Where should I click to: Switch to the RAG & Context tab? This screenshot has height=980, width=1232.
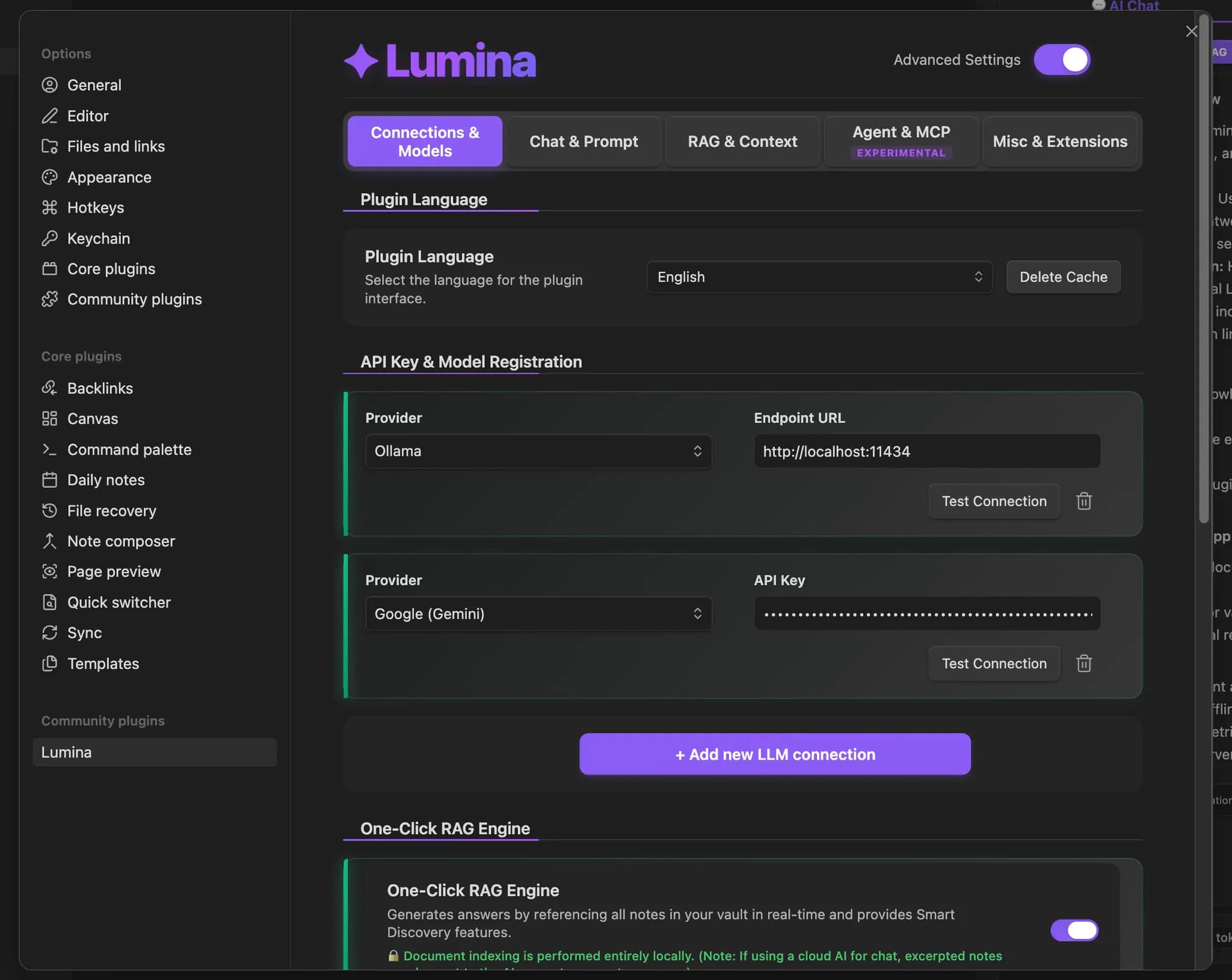point(742,141)
